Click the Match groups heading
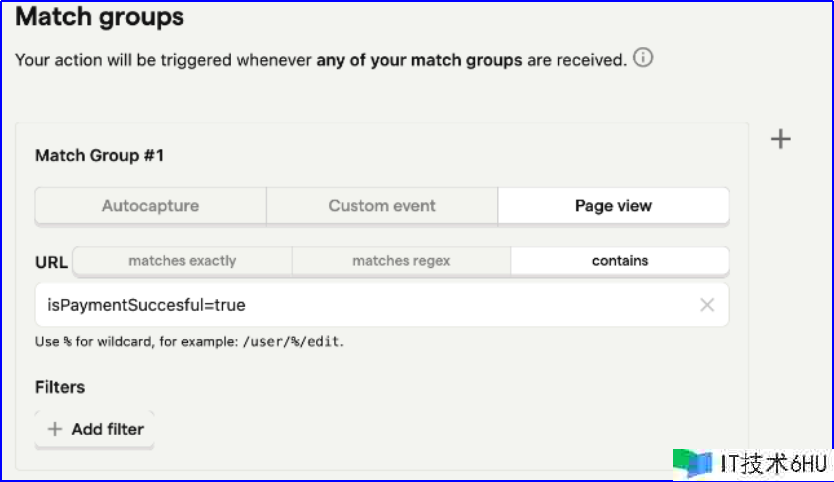The height and width of the screenshot is (482, 834). click(x=99, y=17)
